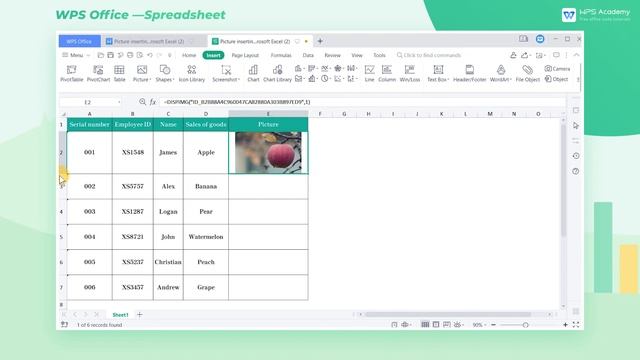
Task: Click the zoom slider handle in the status bar
Action: tap(525, 325)
